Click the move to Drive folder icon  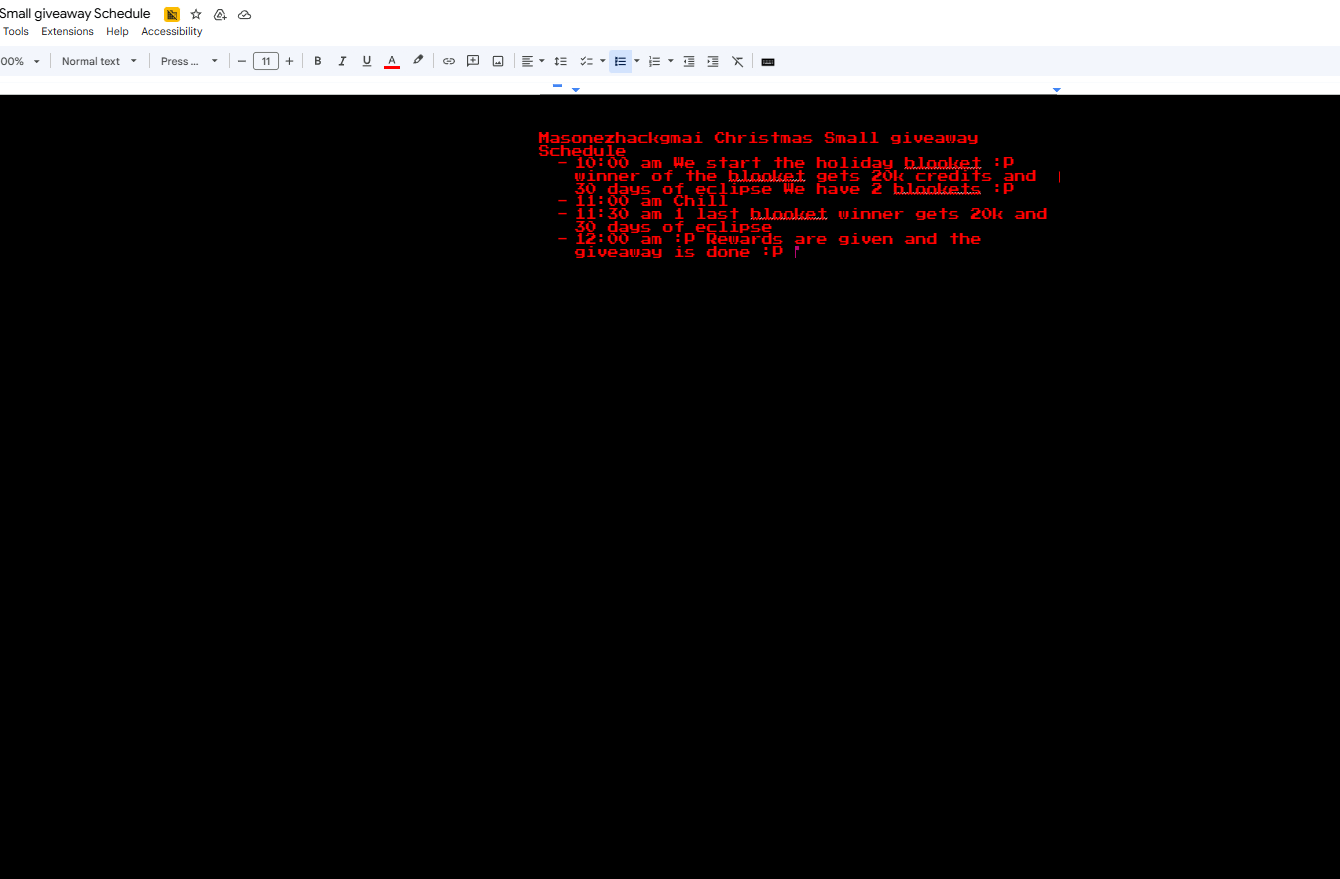click(x=220, y=15)
